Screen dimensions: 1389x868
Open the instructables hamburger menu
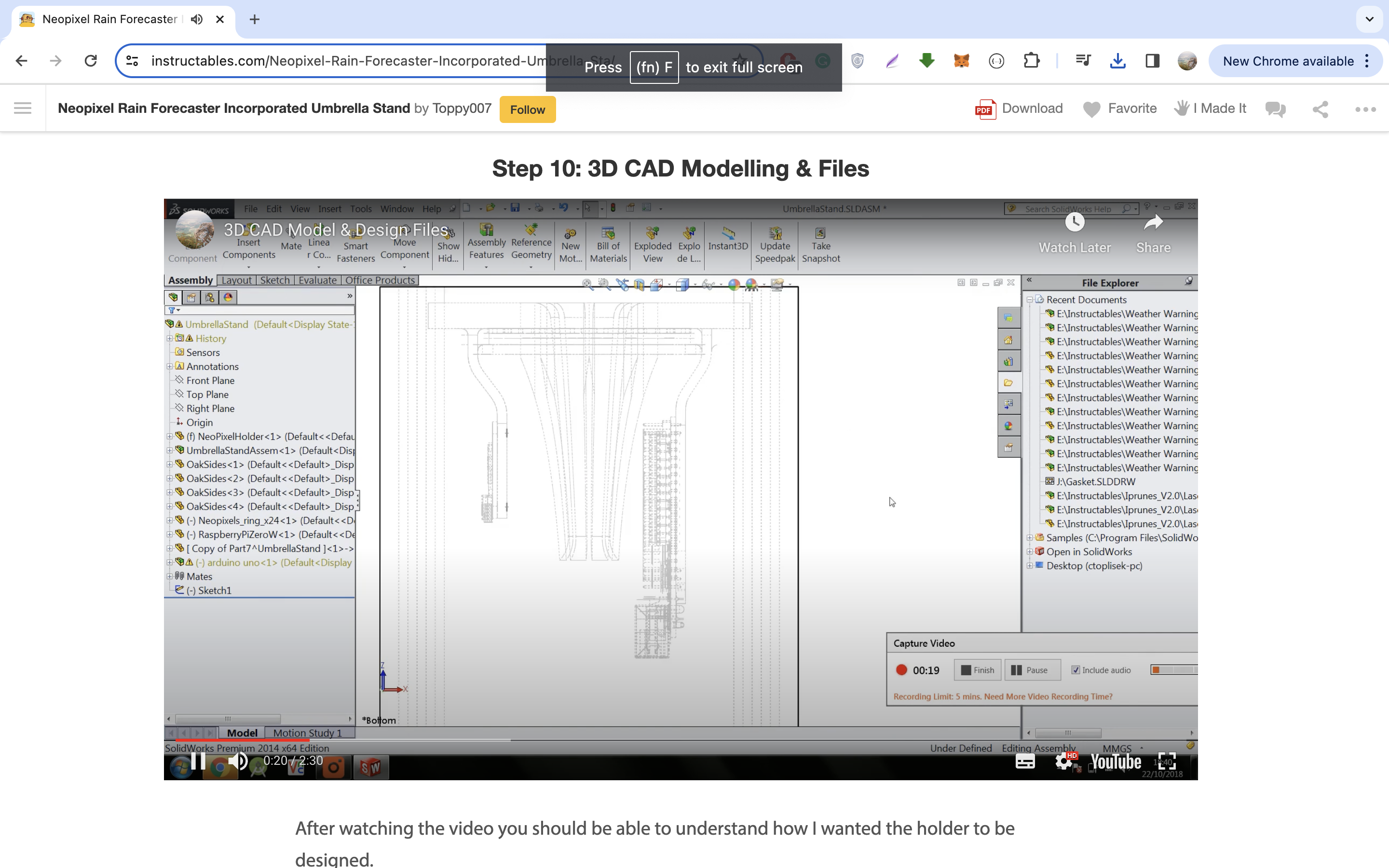[x=23, y=108]
